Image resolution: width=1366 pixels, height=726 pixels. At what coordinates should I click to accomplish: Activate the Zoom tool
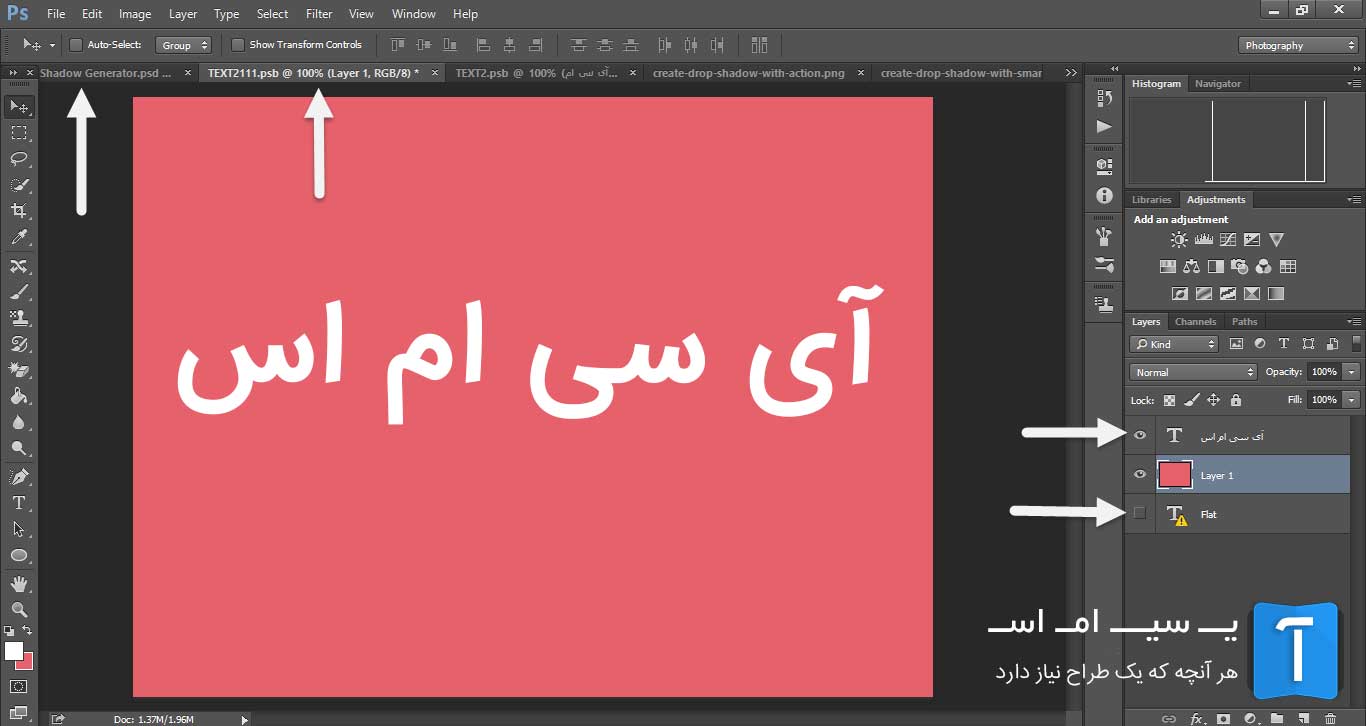[19, 609]
